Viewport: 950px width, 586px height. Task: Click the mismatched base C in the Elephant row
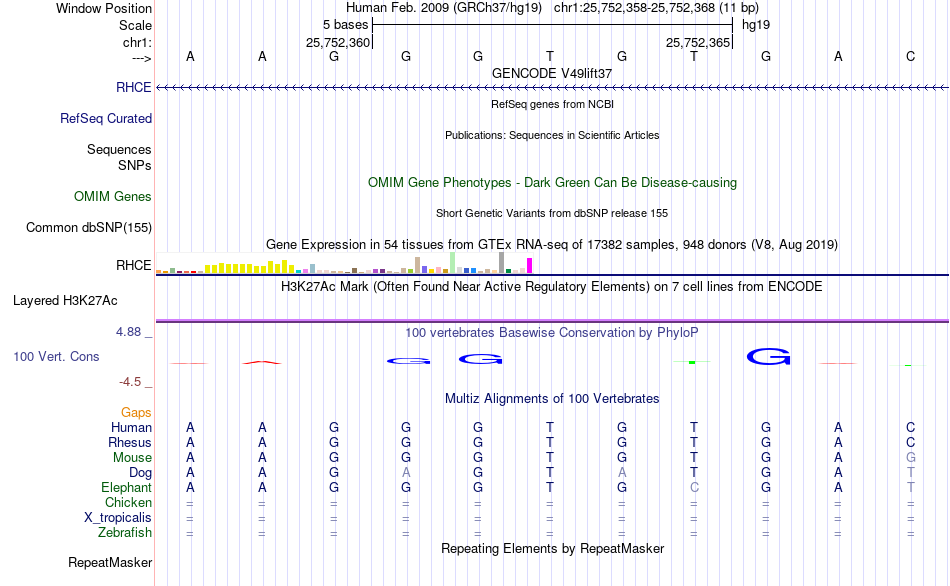coord(694,487)
